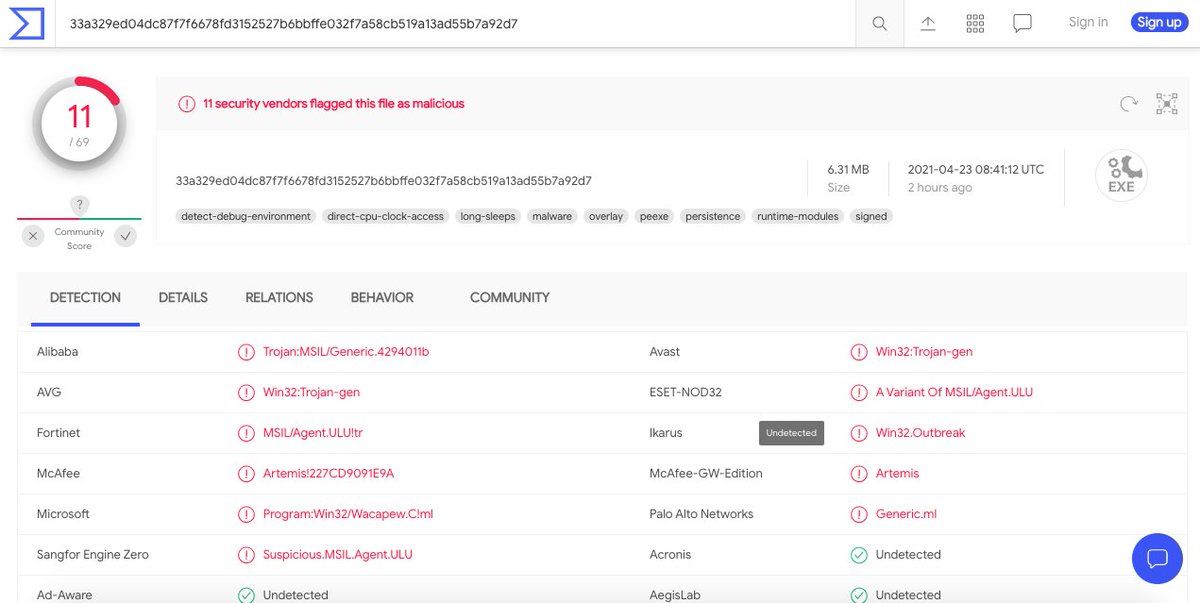Select the detect-debug-environment tag
The height and width of the screenshot is (603, 1200).
[246, 216]
